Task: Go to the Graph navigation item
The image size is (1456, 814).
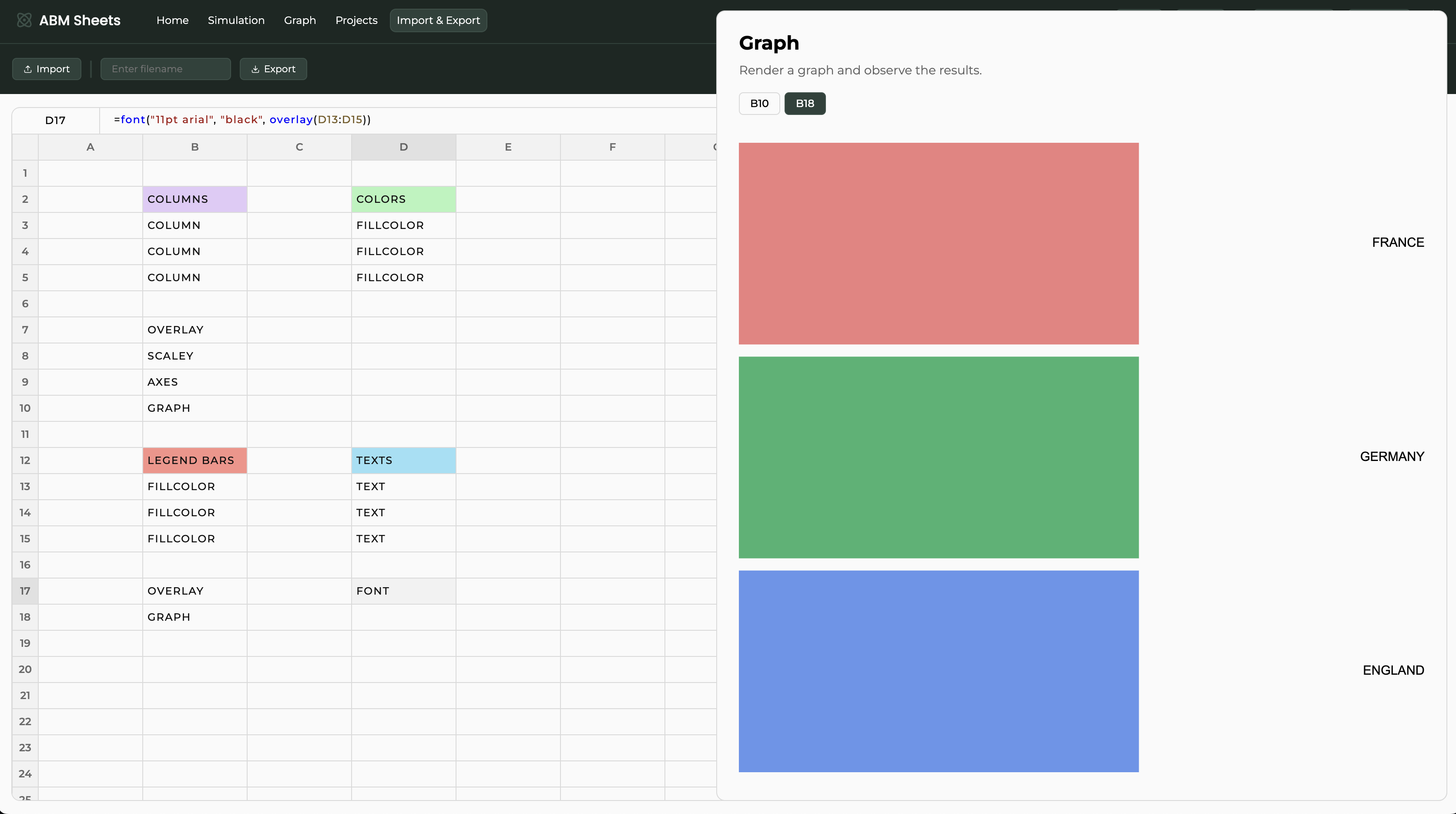Action: [299, 20]
